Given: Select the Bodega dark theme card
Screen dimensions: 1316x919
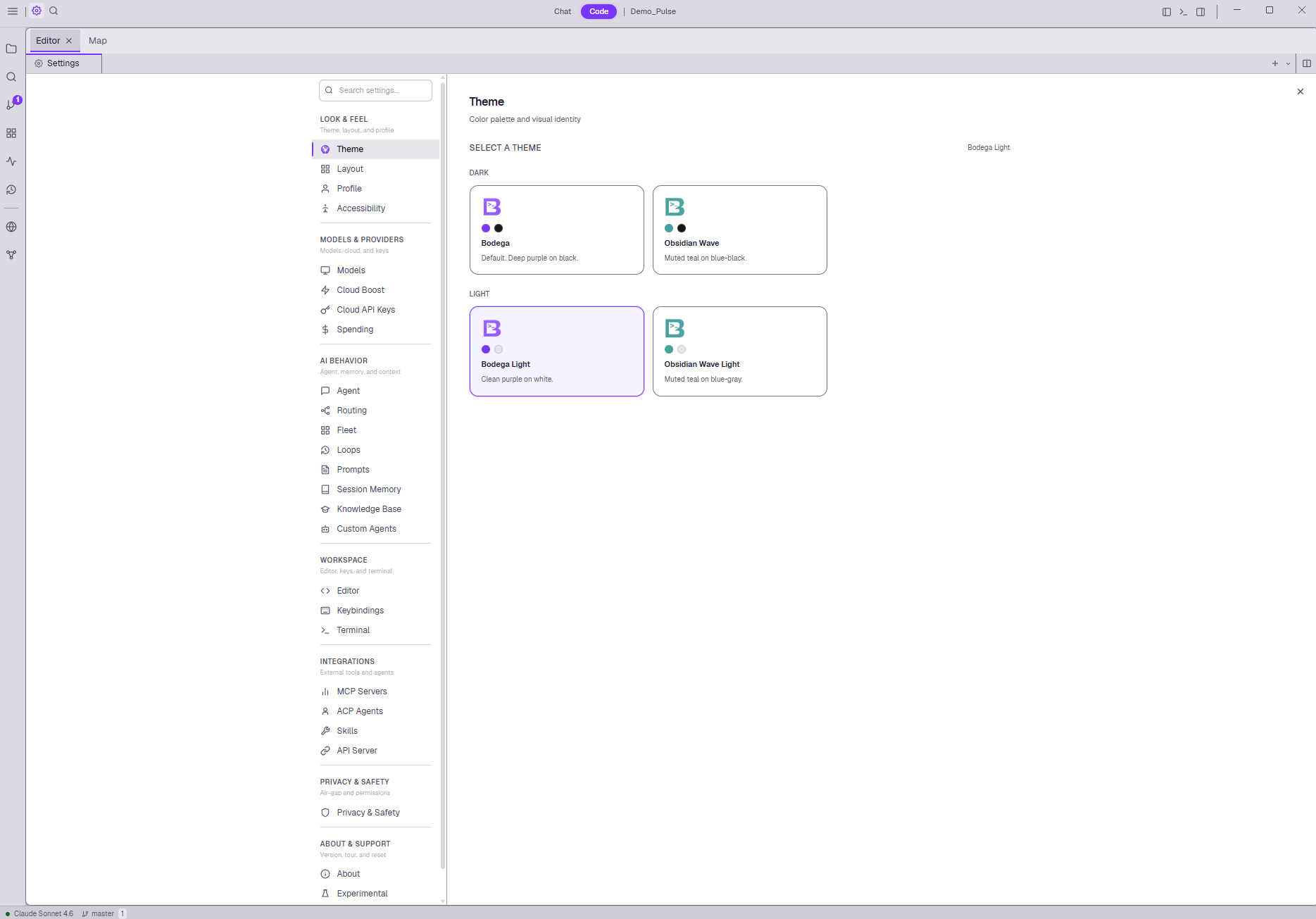Looking at the screenshot, I should (x=556, y=230).
